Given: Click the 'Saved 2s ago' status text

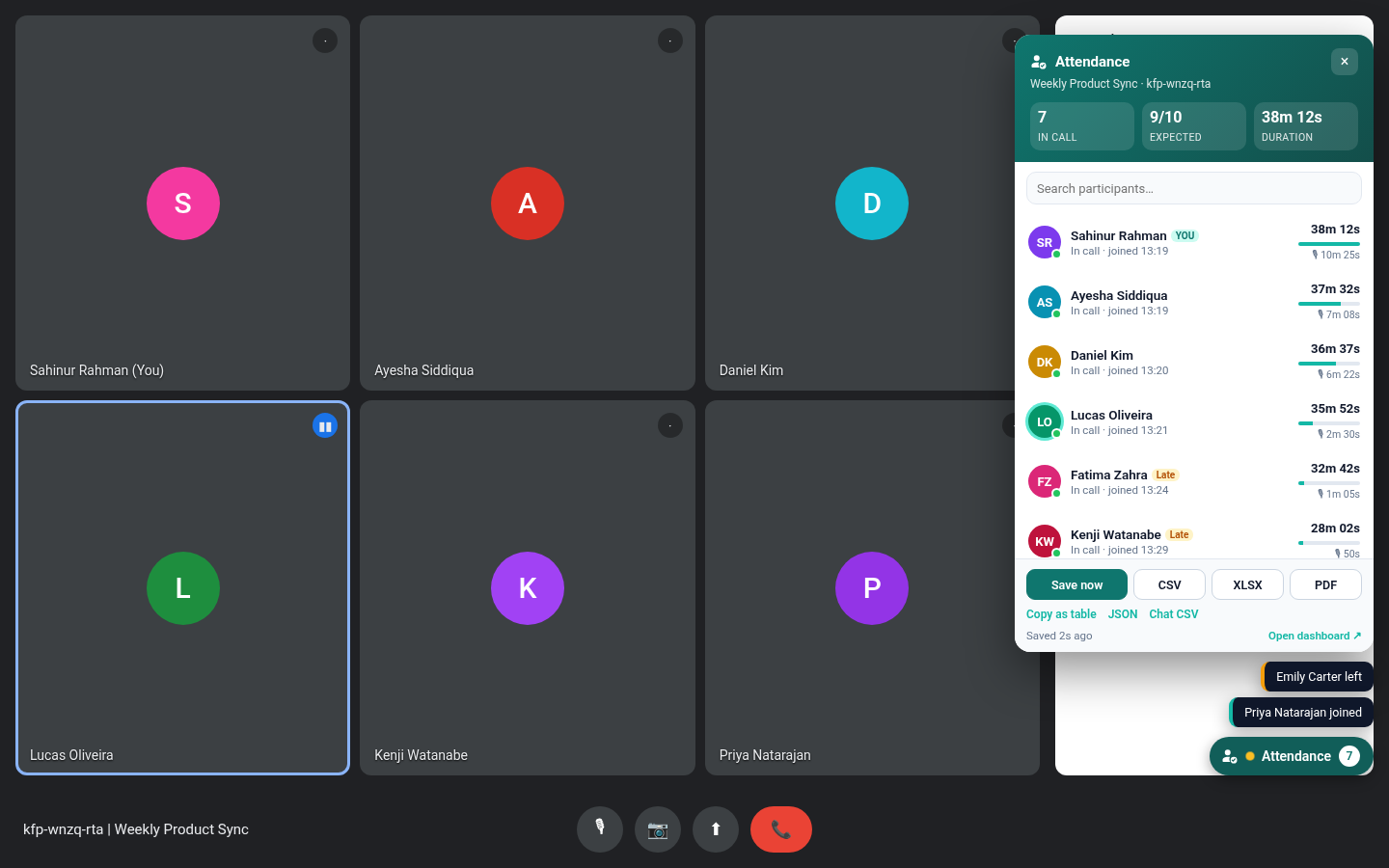Looking at the screenshot, I should pos(1059,636).
